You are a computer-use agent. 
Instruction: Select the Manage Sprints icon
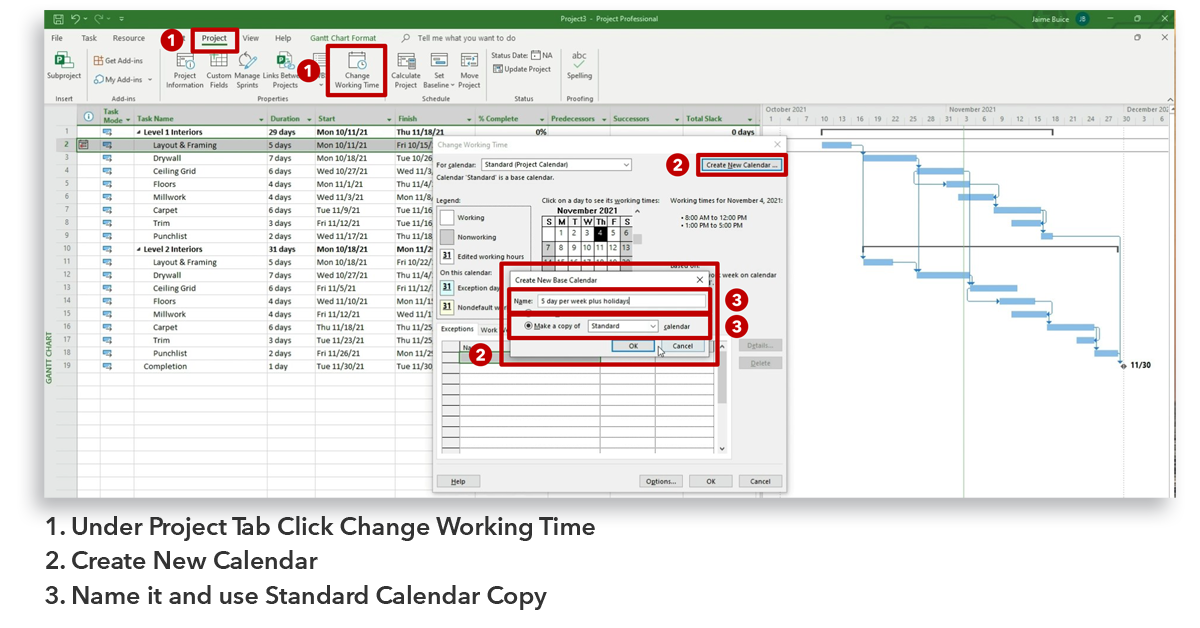pos(247,68)
